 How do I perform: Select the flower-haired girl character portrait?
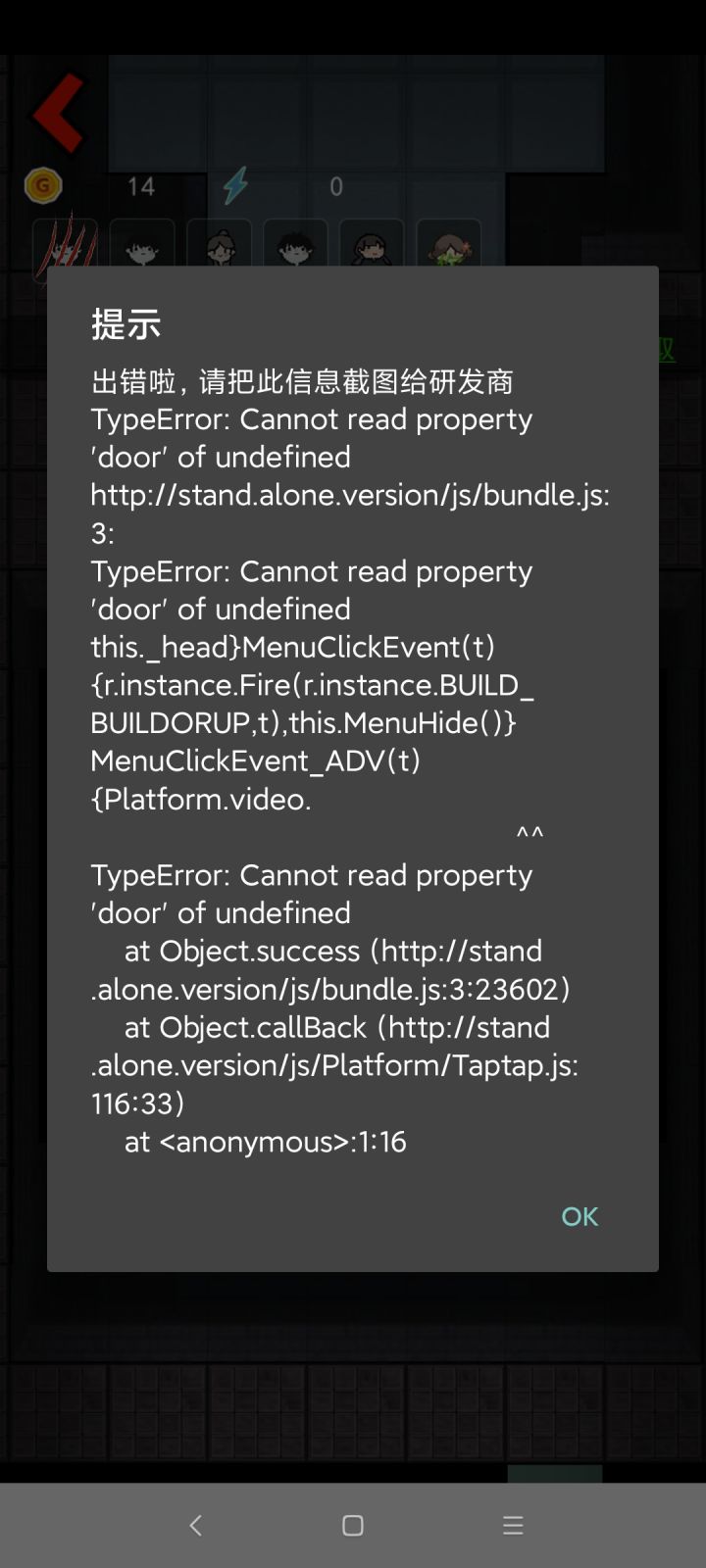point(448,243)
